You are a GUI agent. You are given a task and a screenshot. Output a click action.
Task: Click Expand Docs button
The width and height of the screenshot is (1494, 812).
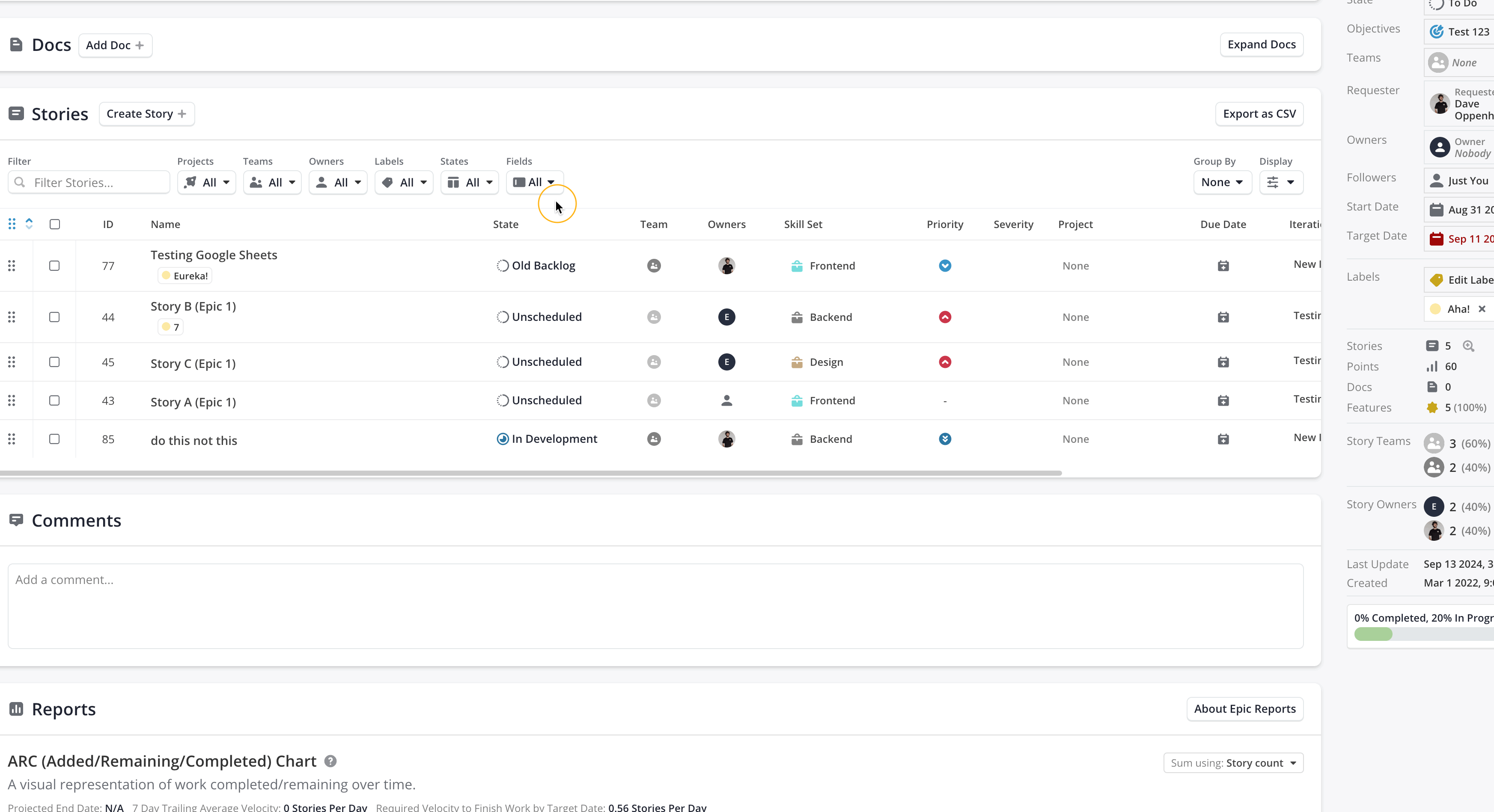click(1262, 44)
